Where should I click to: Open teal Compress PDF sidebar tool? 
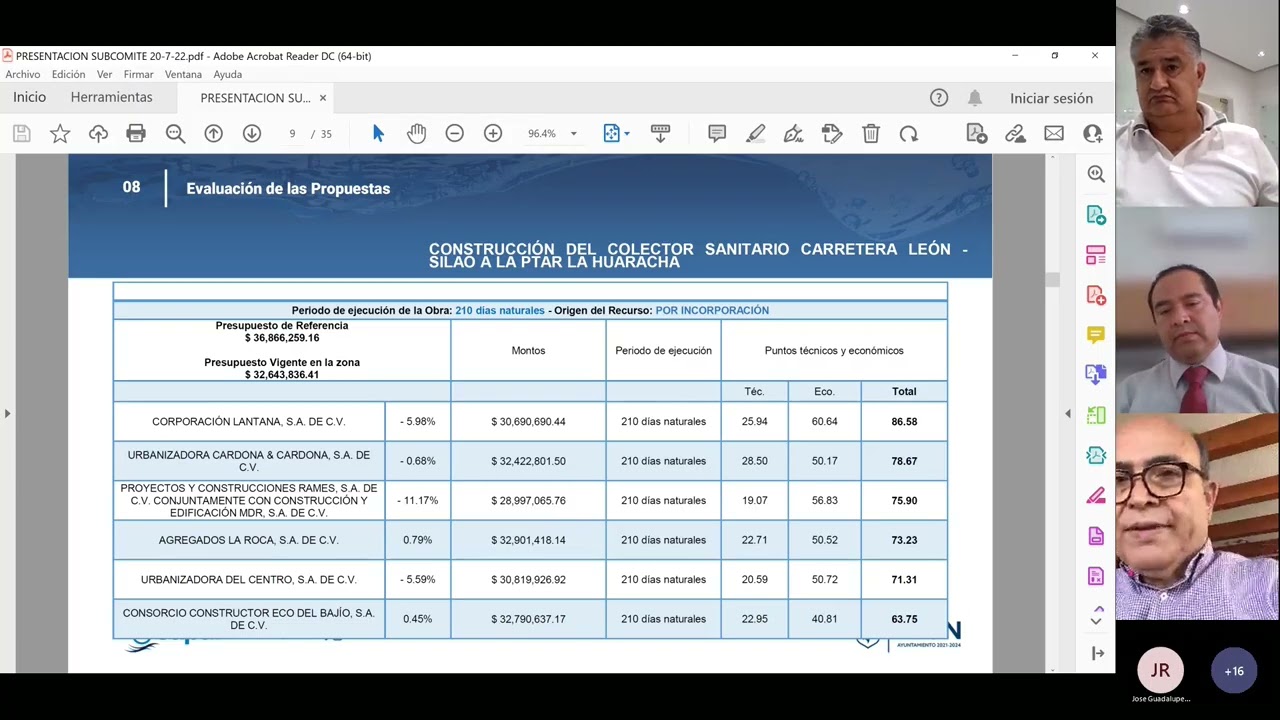[1096, 455]
